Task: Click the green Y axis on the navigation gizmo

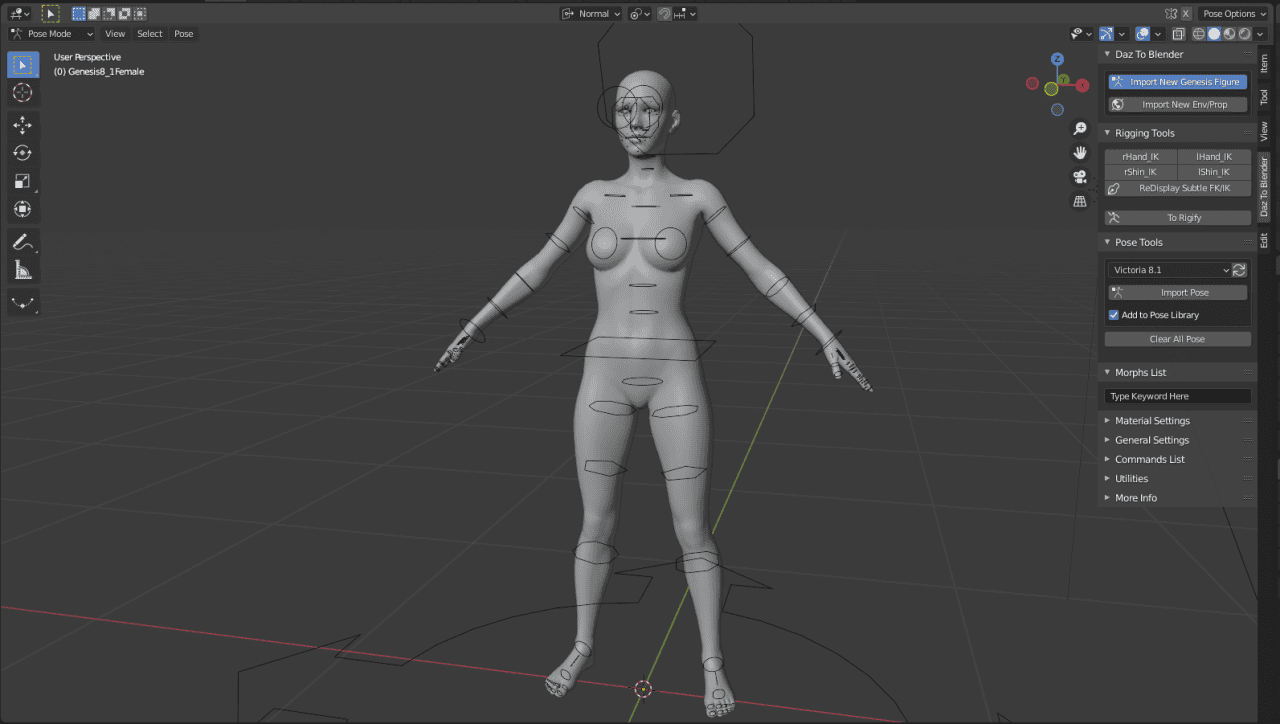Action: tap(1064, 79)
